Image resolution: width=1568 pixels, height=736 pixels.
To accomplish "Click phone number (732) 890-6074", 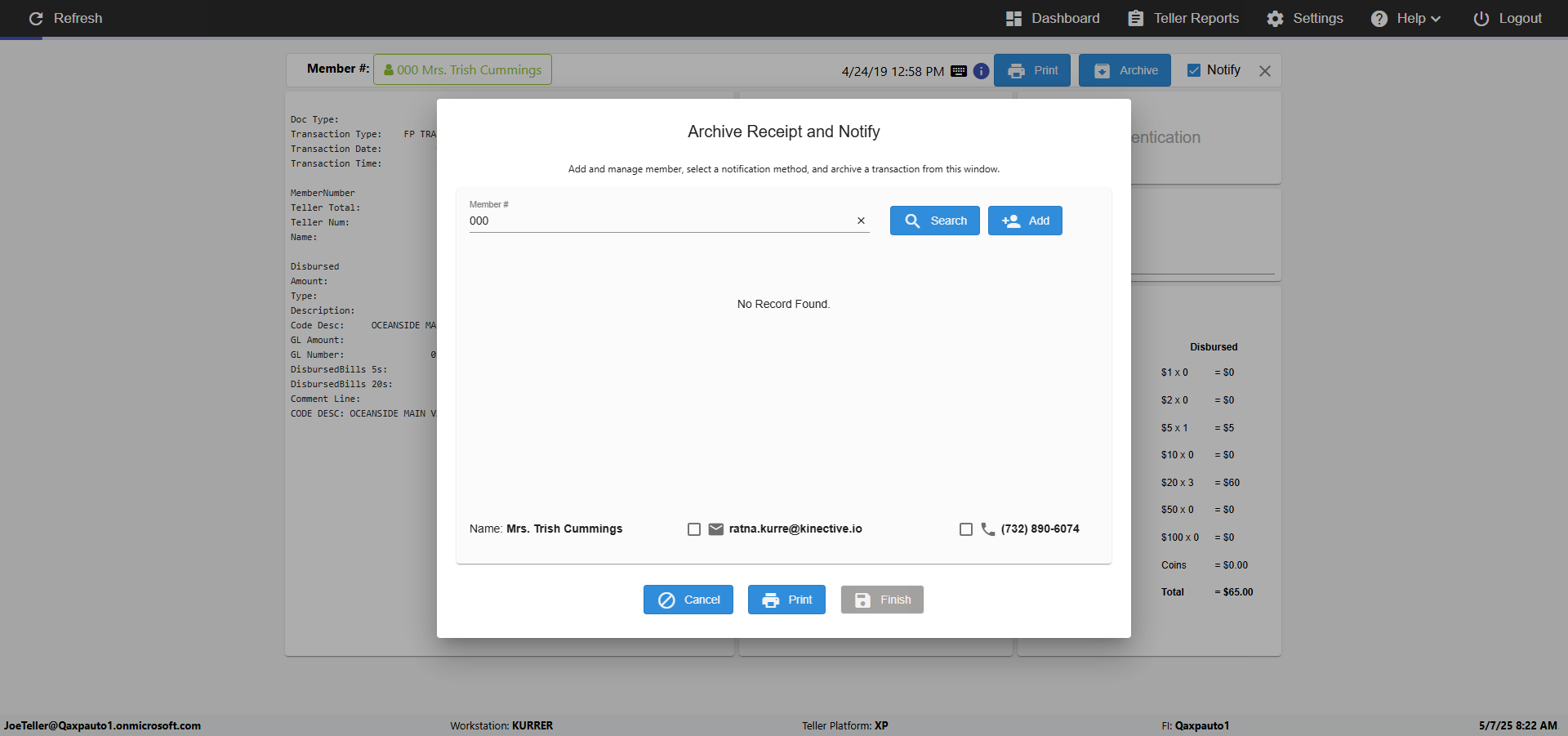I will click(1040, 529).
